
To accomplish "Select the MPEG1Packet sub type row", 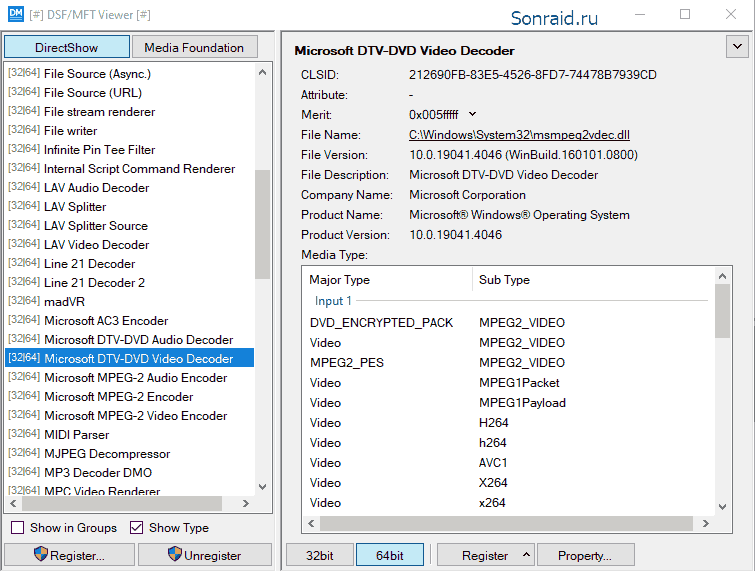I will (509, 383).
